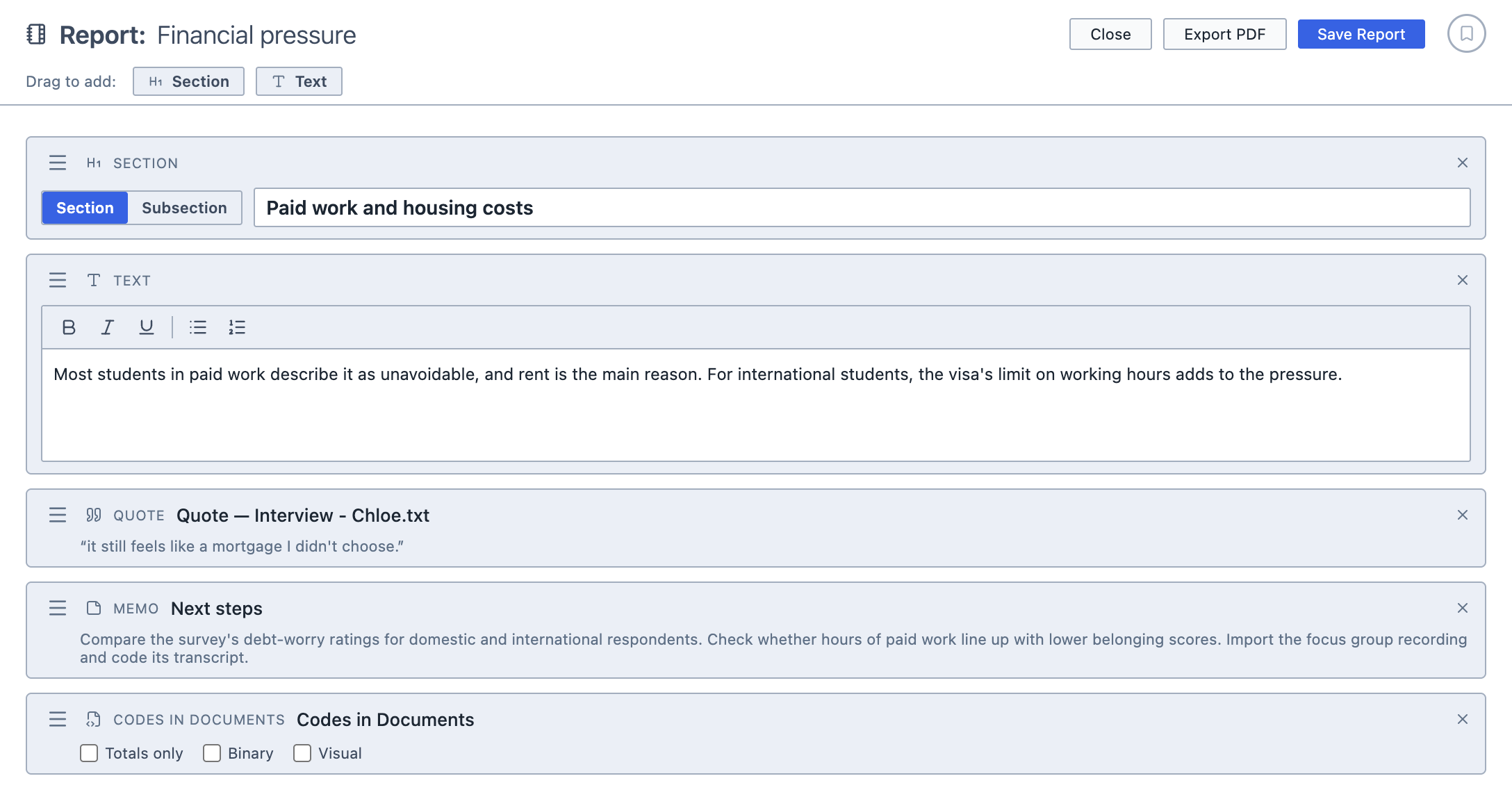Viewport: 1512px width, 792px height.
Task: Click the H1 icon on Section block header
Action: tap(94, 163)
